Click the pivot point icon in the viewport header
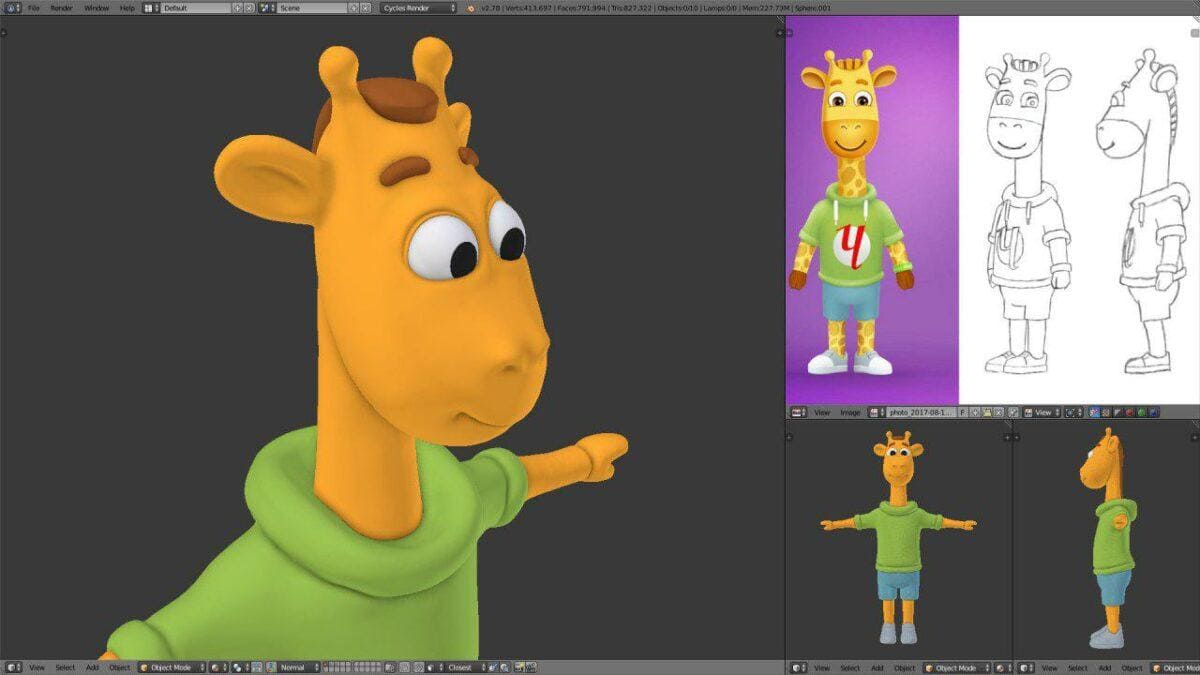 (x=236, y=666)
